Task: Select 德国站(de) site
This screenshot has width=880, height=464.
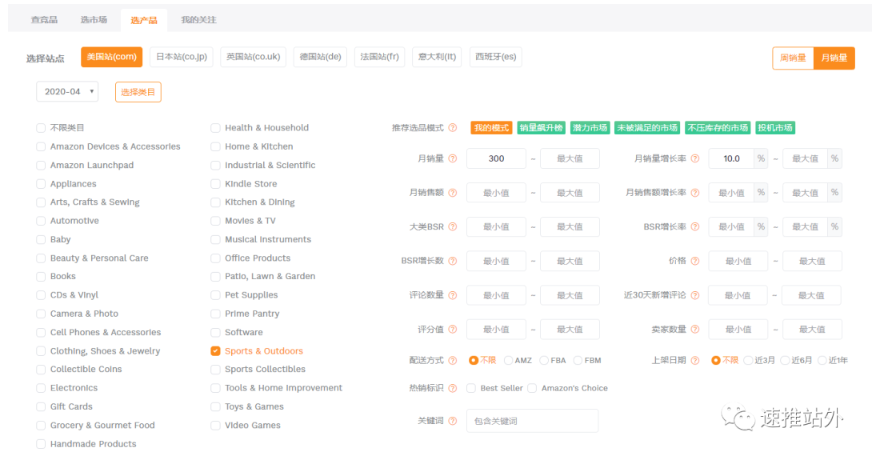Action: pyautogui.click(x=320, y=57)
